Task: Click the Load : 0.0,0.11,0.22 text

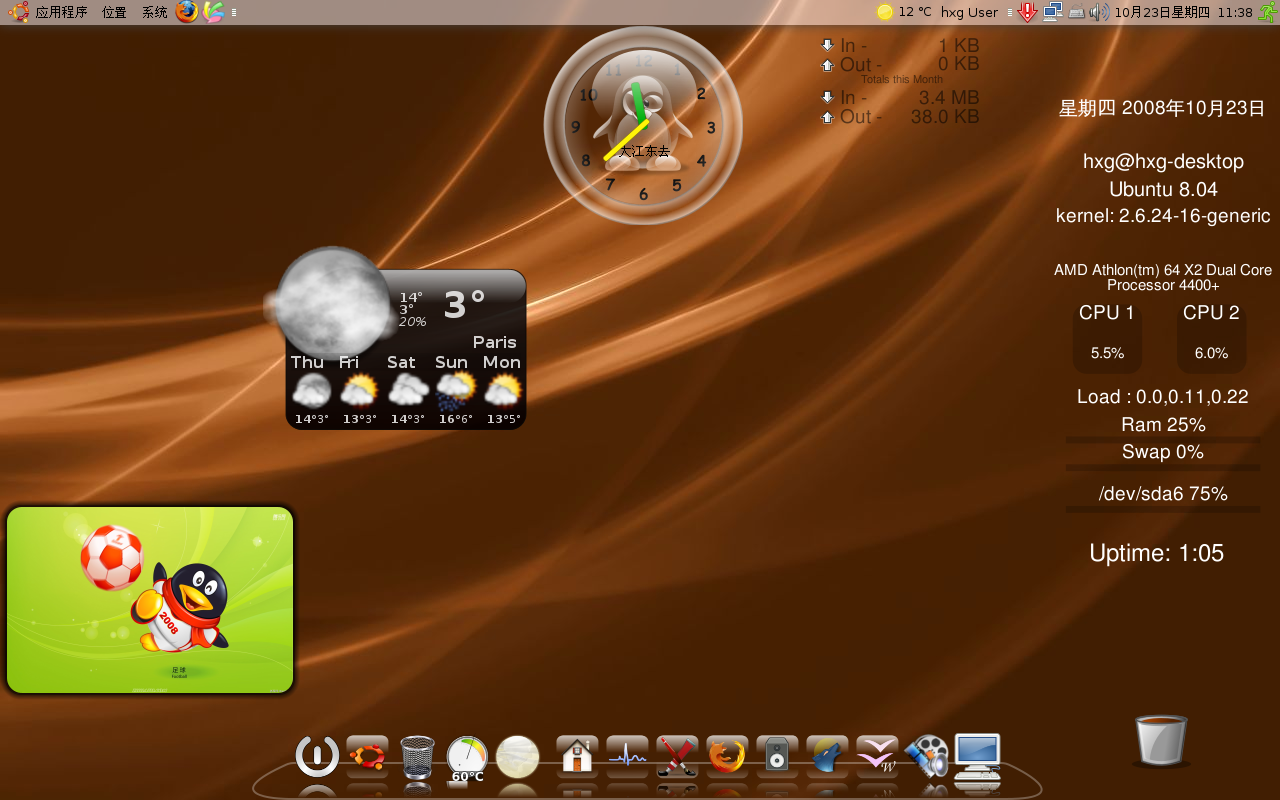Action: 1163,397
